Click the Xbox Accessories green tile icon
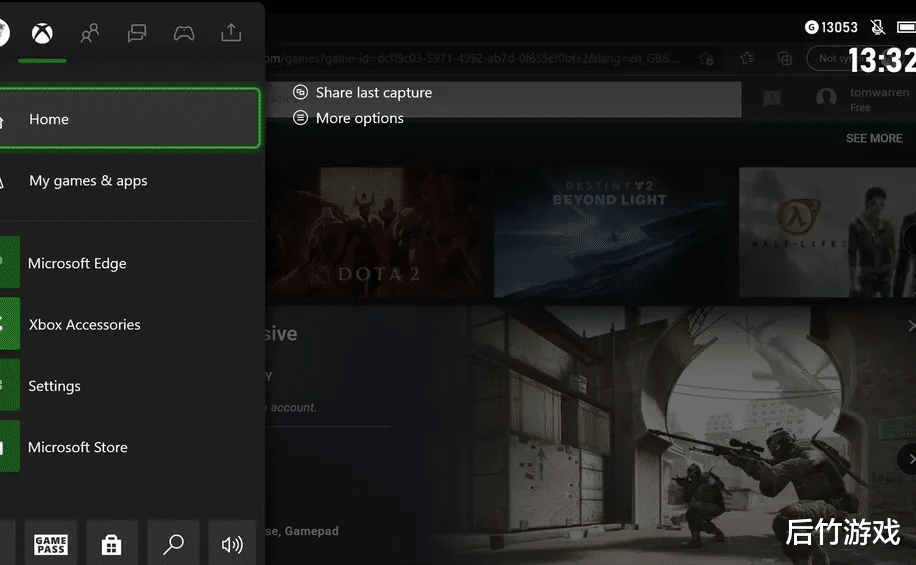Viewport: 916px width, 565px height. click(x=9, y=324)
